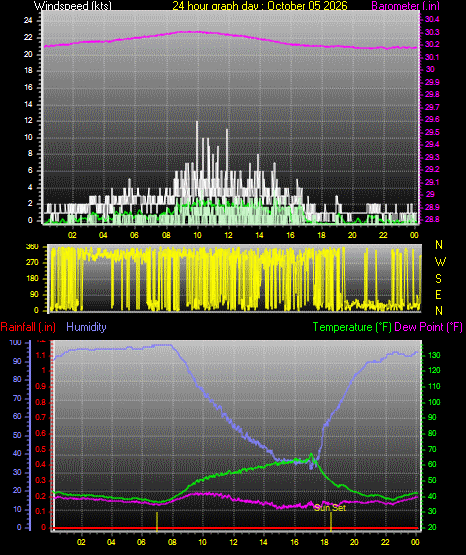Click hour "16" under the windspeed graph
The image size is (466, 555).
[290, 235]
